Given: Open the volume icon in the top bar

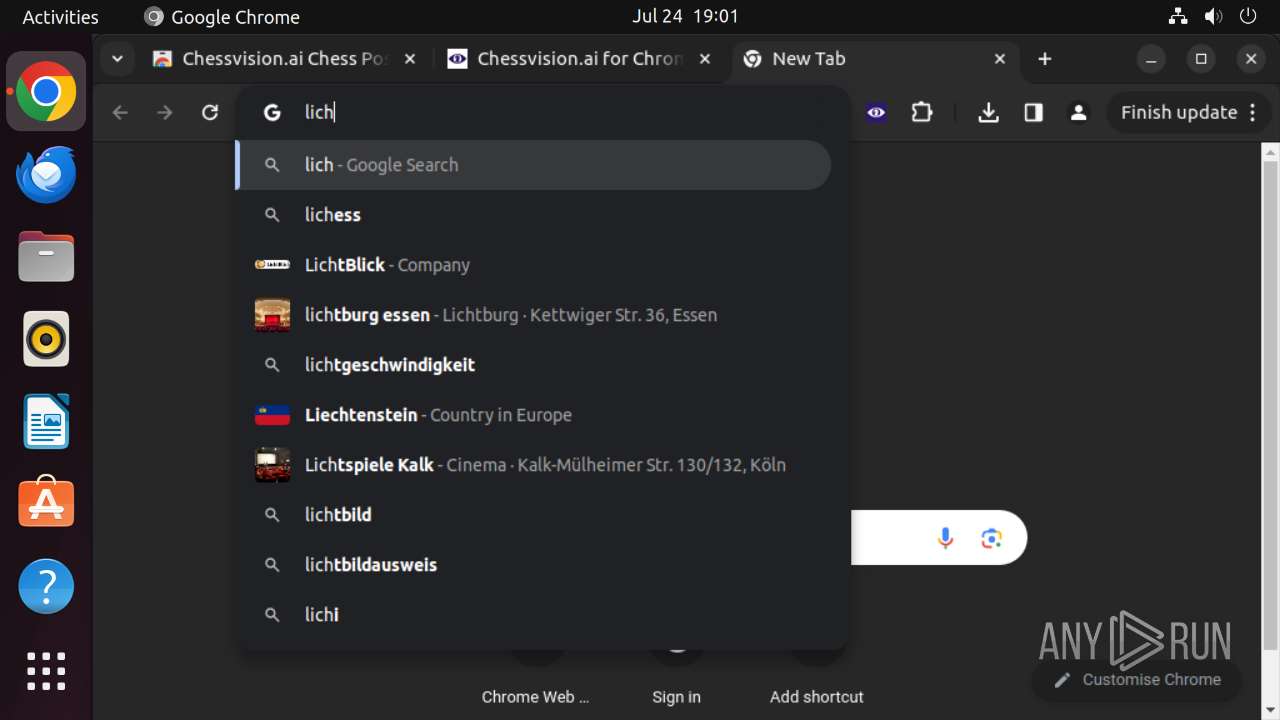Looking at the screenshot, I should tap(1213, 17).
